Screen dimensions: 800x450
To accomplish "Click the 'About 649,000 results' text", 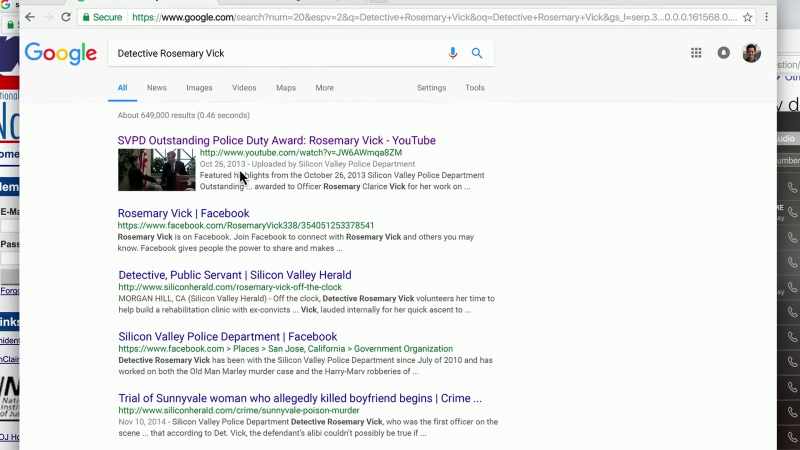I will tap(184, 115).
